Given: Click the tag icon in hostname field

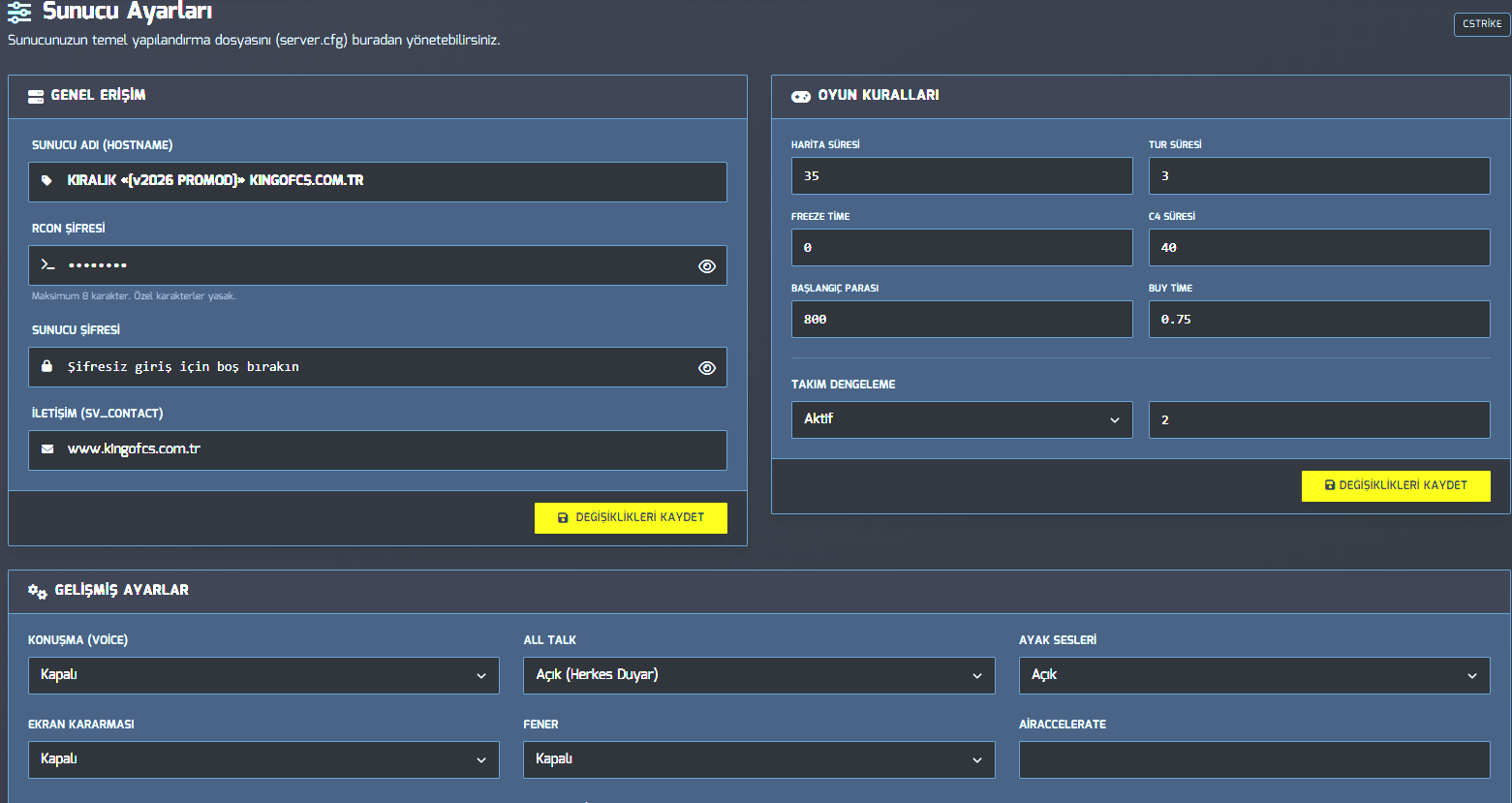Looking at the screenshot, I should [x=46, y=180].
